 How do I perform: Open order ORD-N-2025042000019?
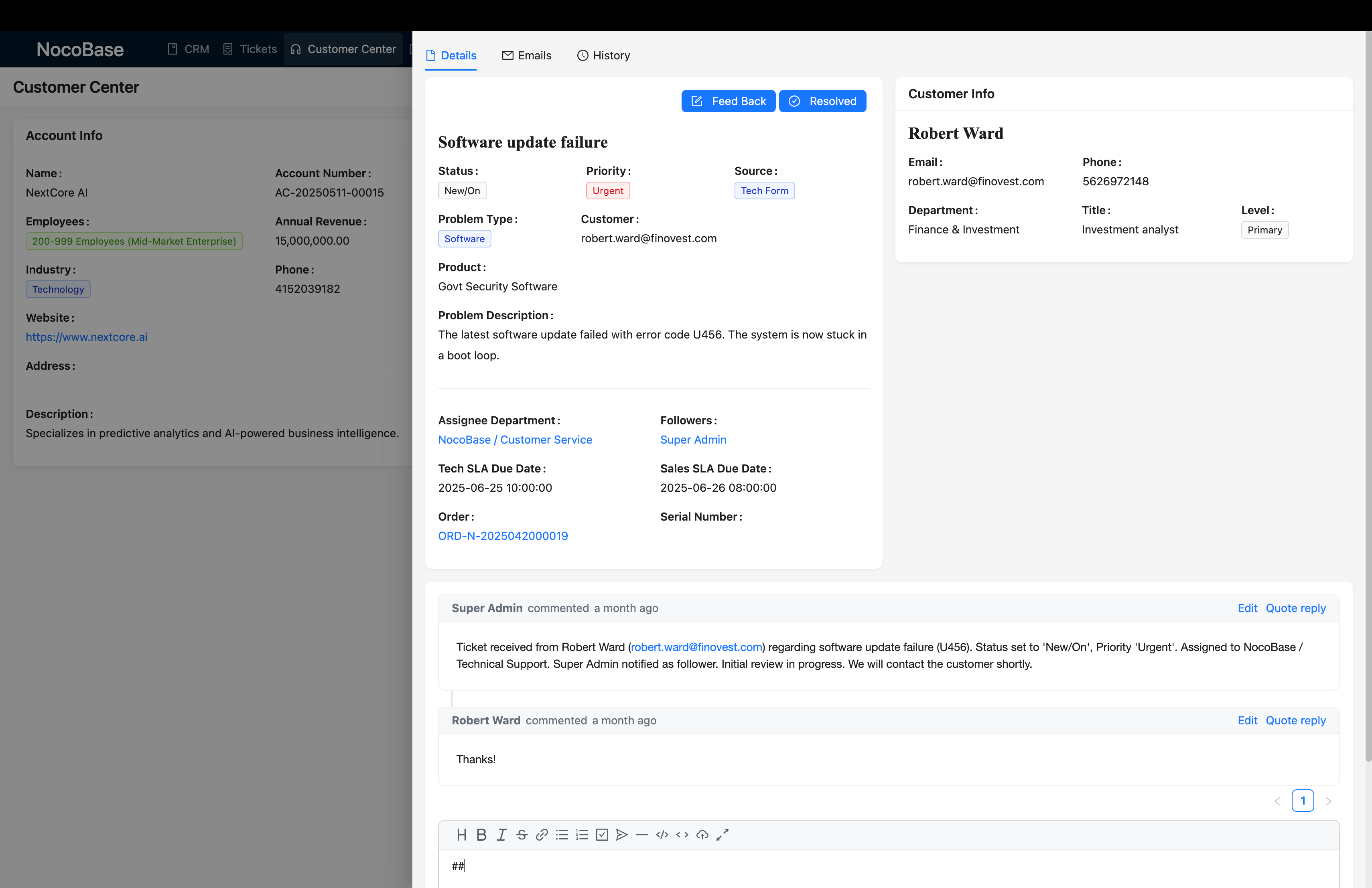point(503,536)
